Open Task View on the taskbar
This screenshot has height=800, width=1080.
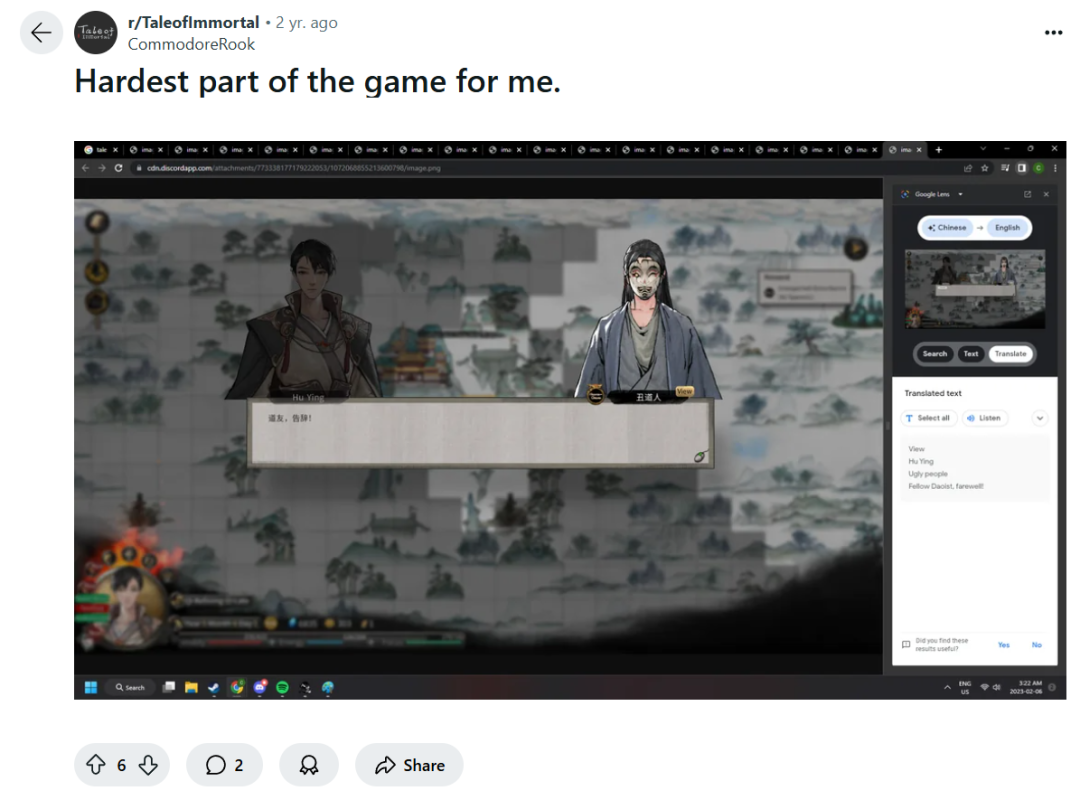point(169,687)
